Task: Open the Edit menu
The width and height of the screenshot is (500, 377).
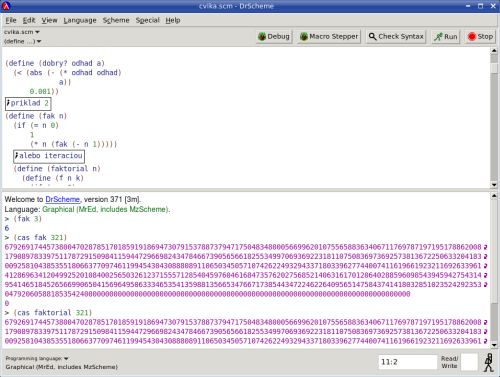Action: pos(29,20)
